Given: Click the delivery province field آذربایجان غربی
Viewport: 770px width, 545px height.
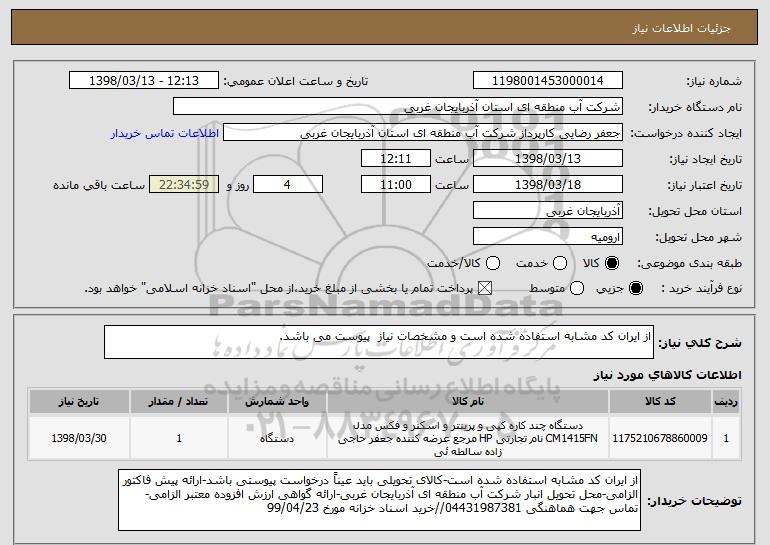Looking at the screenshot, I should [548, 211].
